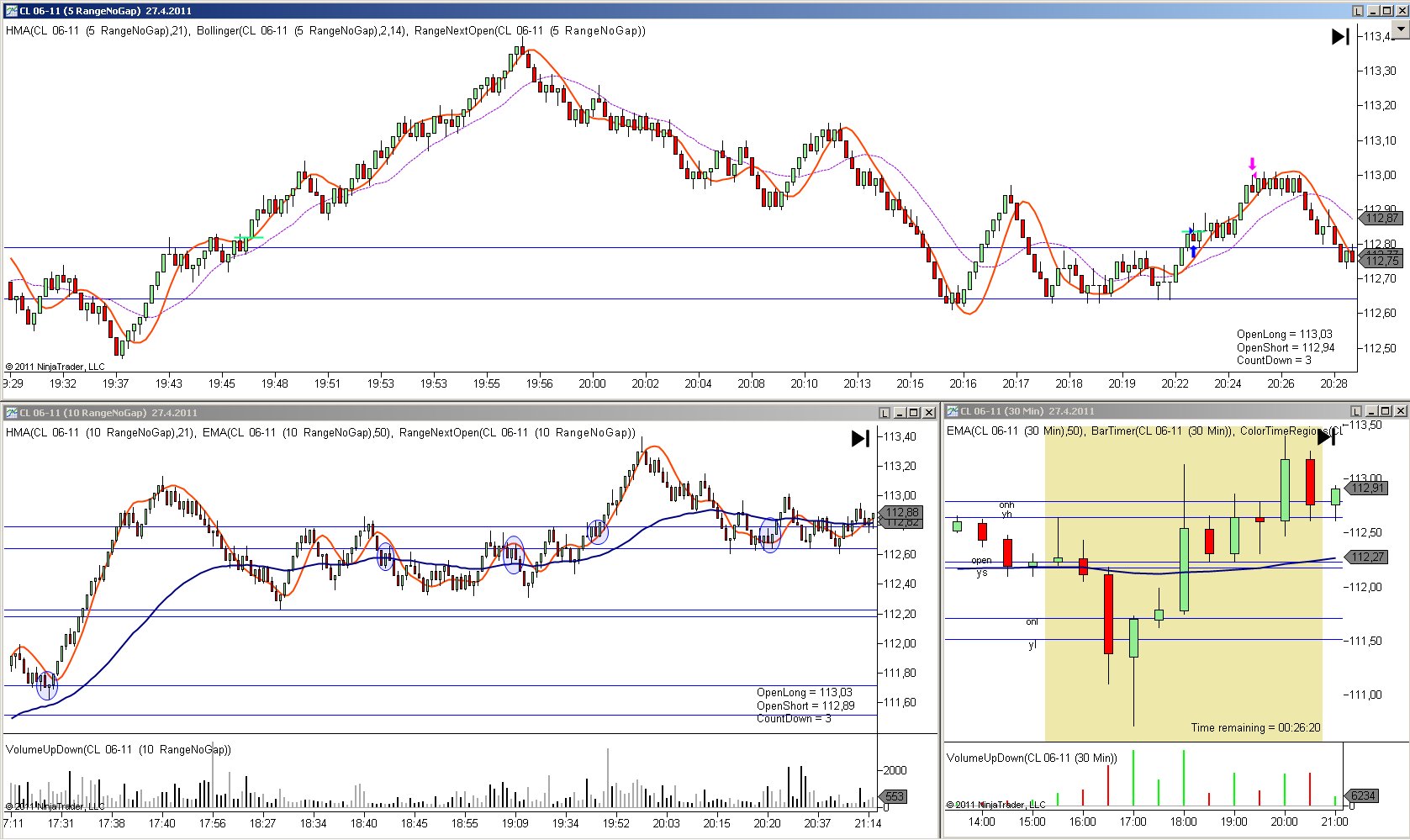Click the 112,87 price marker on top chart
The height and width of the screenshot is (840, 1410).
[x=1381, y=218]
